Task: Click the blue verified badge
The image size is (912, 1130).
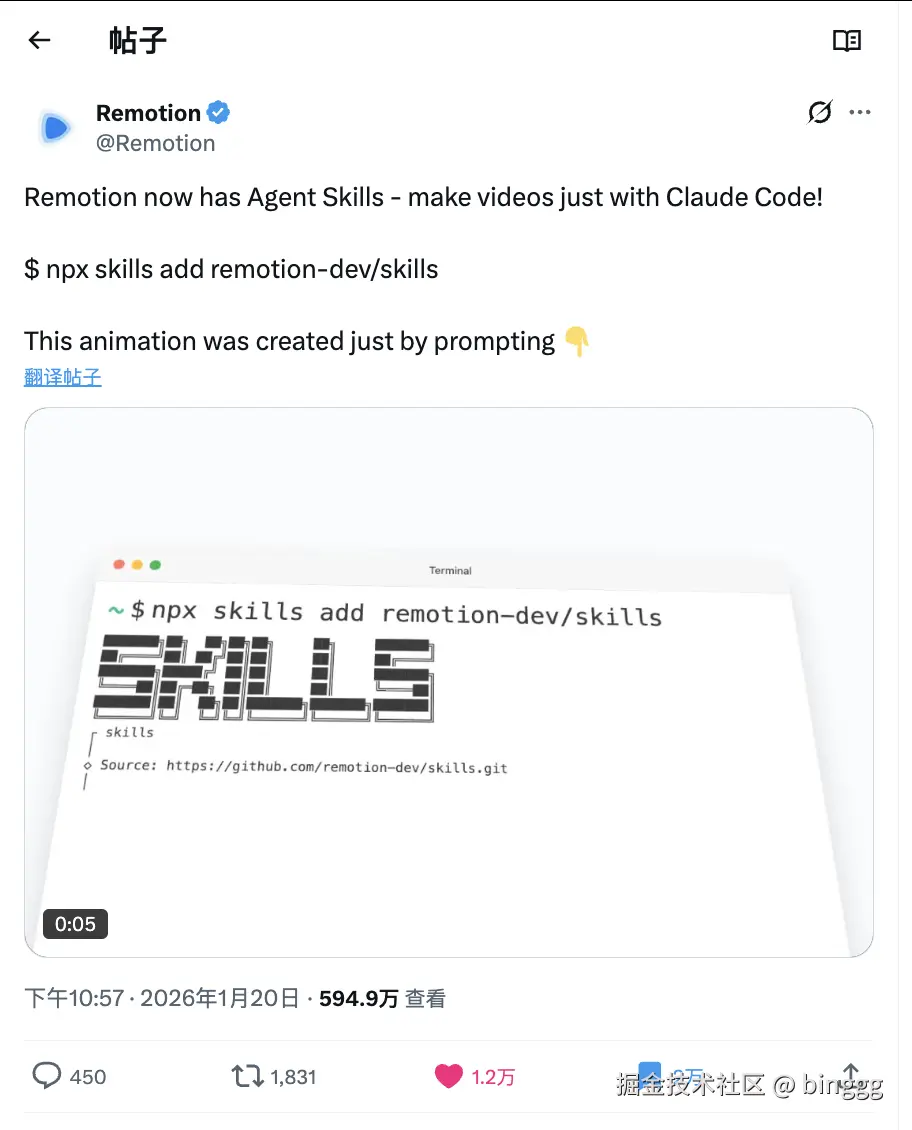Action: click(218, 112)
